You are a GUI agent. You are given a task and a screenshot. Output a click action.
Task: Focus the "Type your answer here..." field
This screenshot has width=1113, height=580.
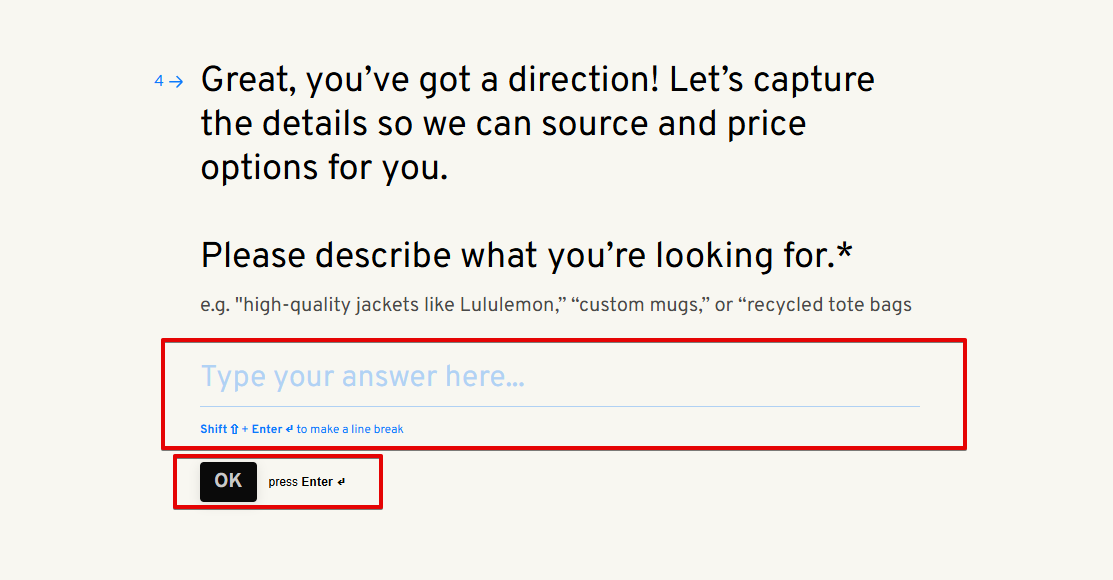coord(560,377)
